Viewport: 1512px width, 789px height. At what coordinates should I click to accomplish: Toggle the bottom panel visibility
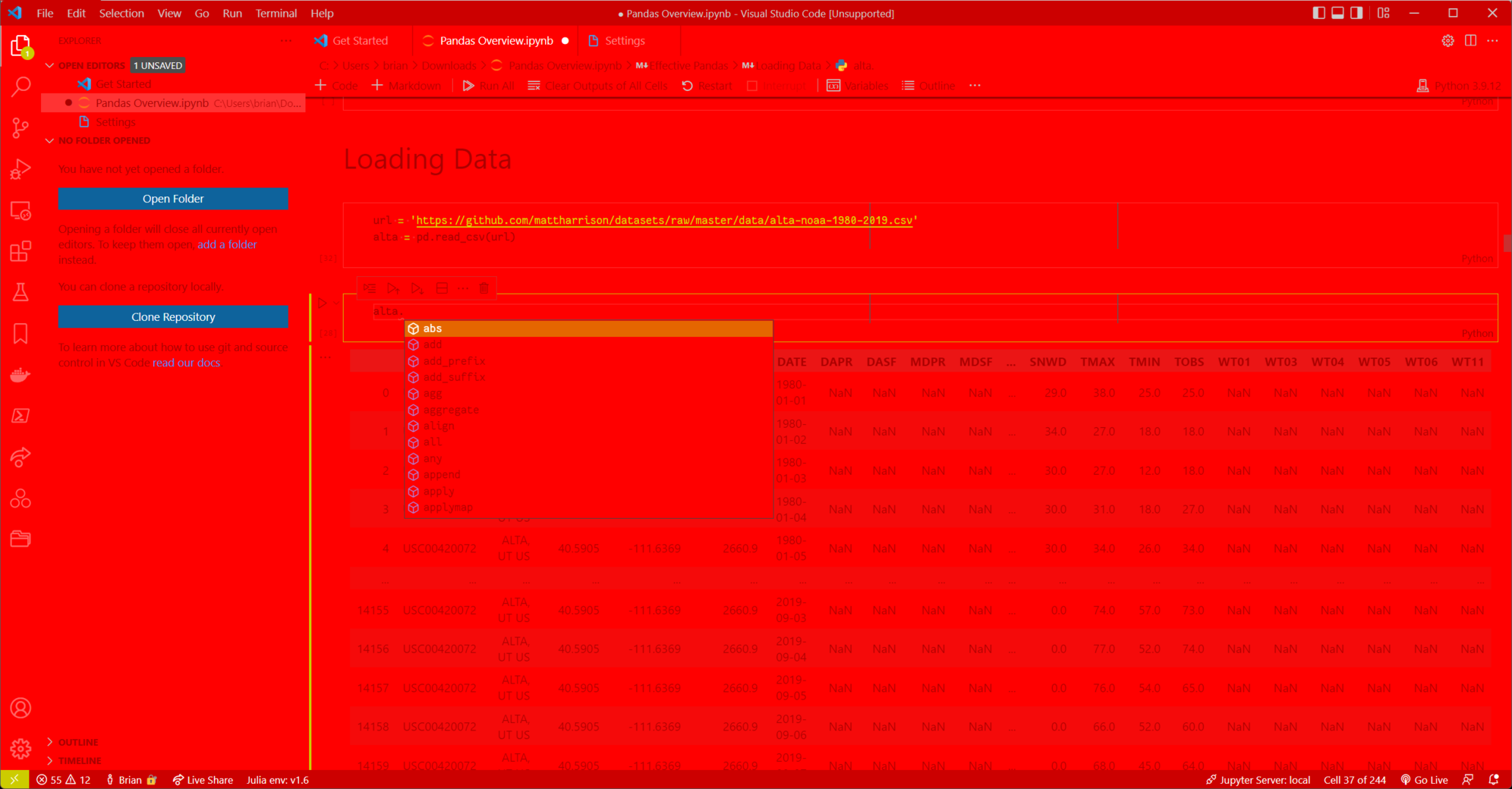pos(1337,13)
